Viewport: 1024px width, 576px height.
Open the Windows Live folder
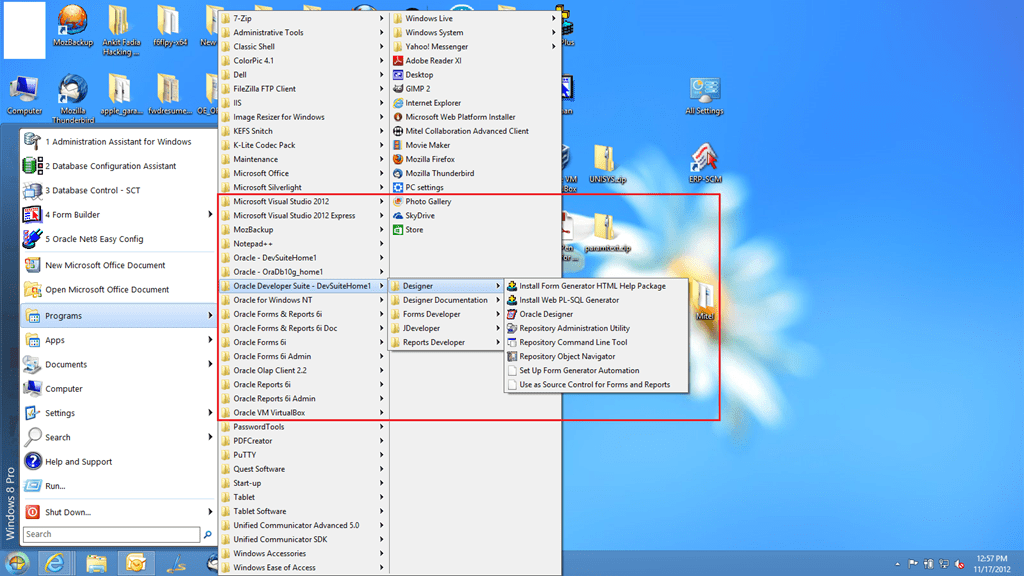(475, 18)
